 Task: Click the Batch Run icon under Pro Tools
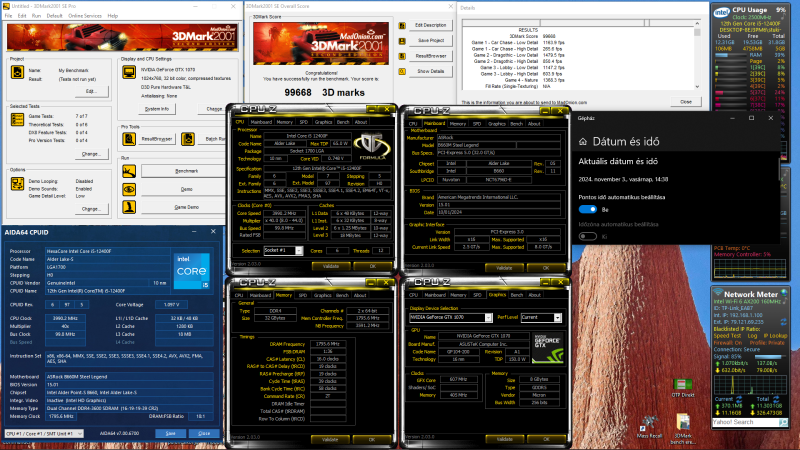tap(188, 138)
